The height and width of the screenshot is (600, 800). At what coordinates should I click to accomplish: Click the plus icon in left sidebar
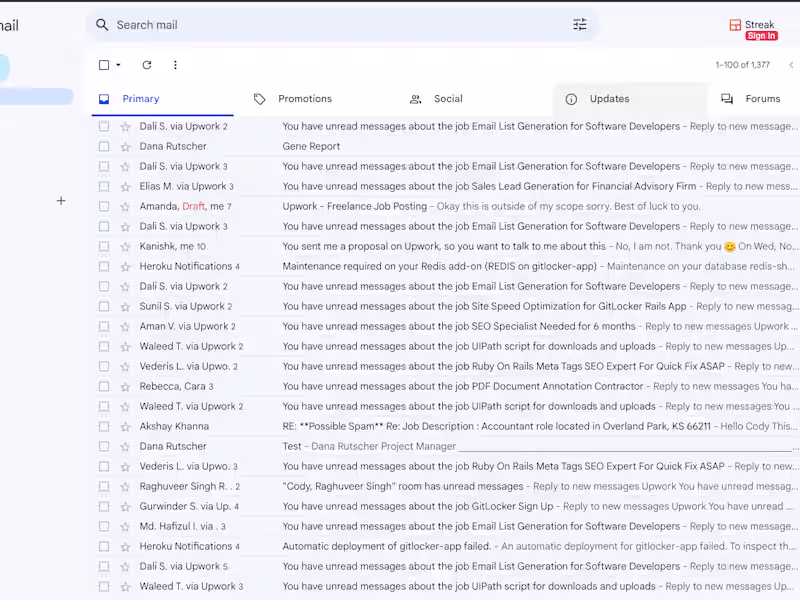[61, 201]
